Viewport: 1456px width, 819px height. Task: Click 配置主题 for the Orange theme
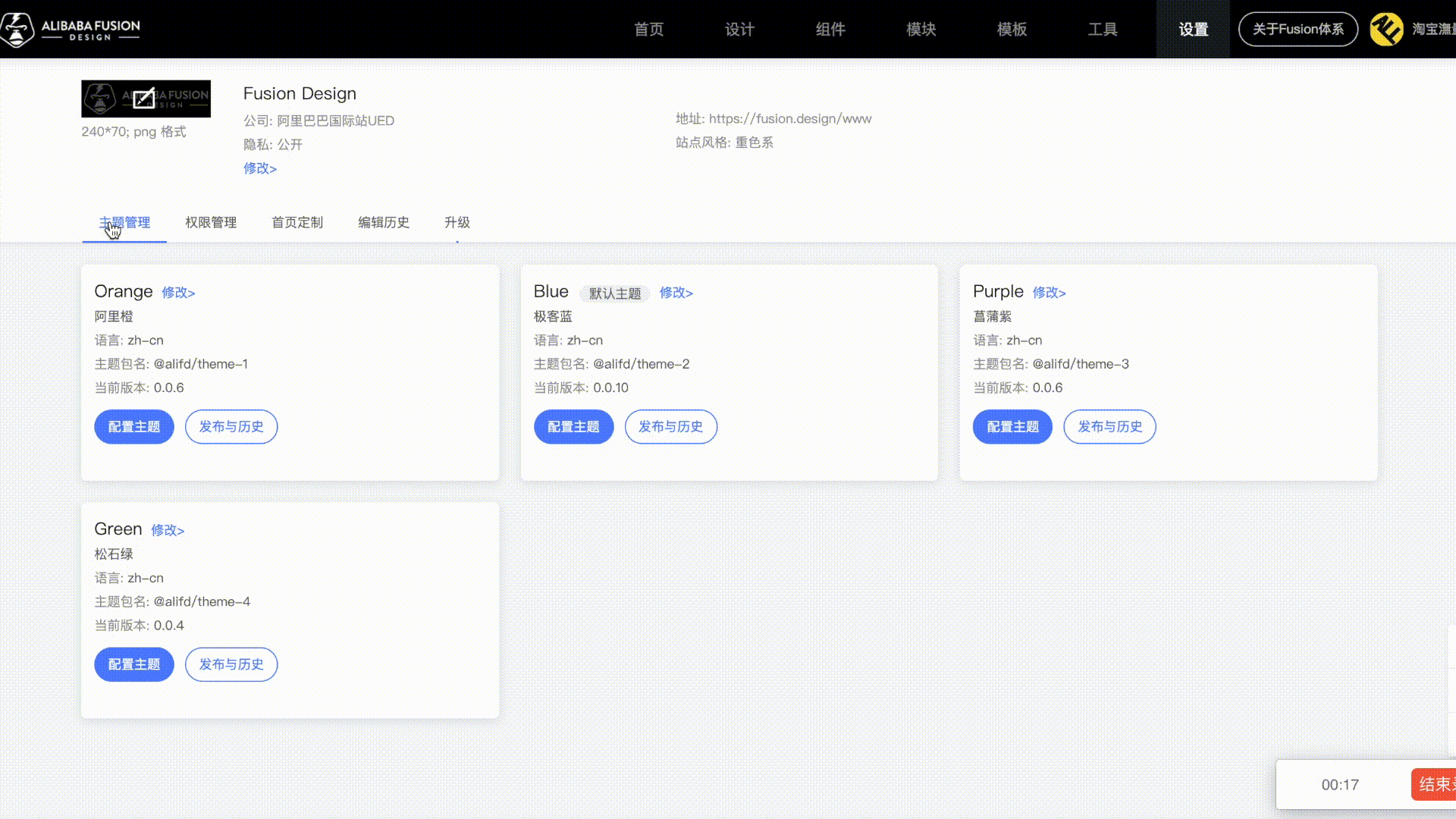coord(134,427)
